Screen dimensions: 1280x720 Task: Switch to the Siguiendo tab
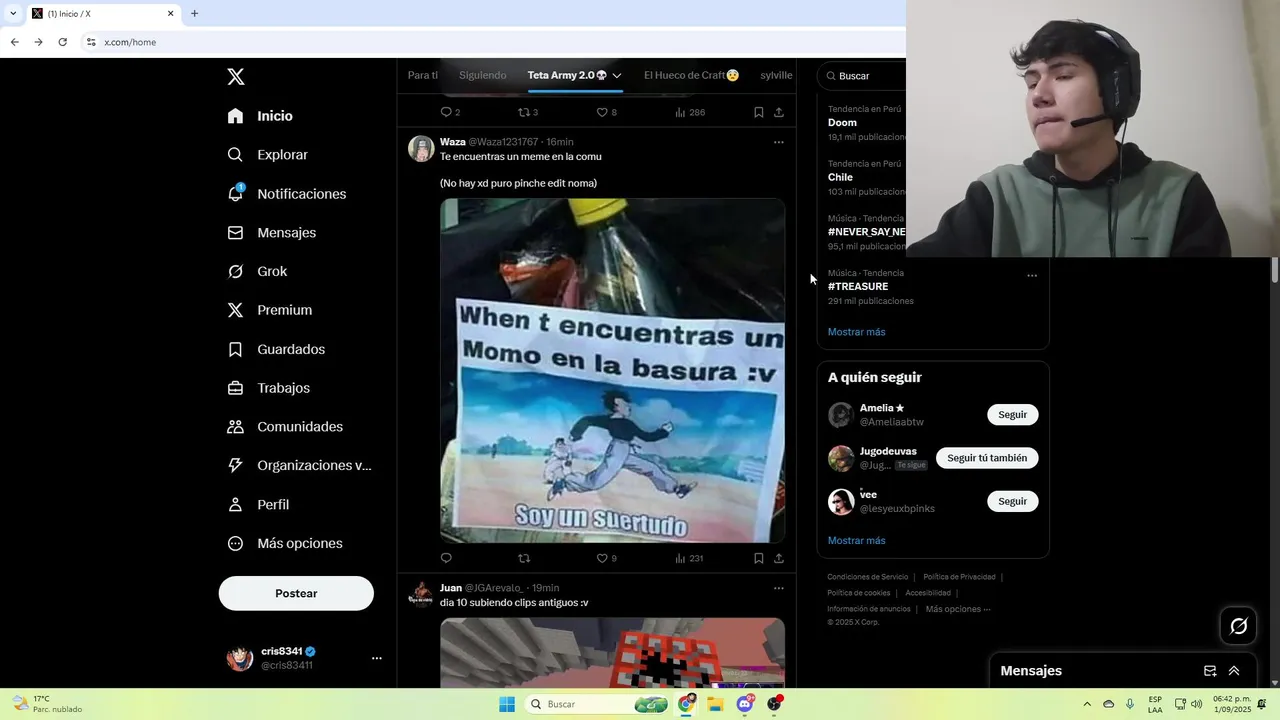click(482, 75)
